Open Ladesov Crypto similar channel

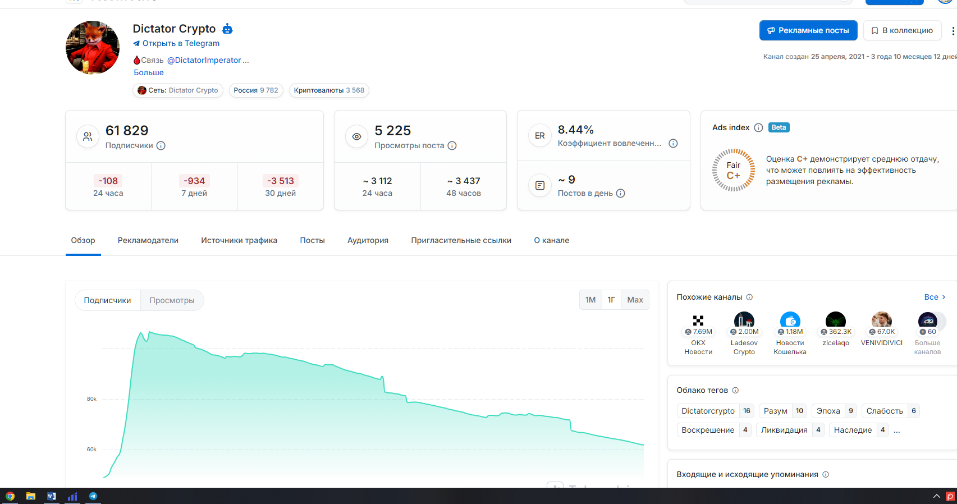coord(744,333)
